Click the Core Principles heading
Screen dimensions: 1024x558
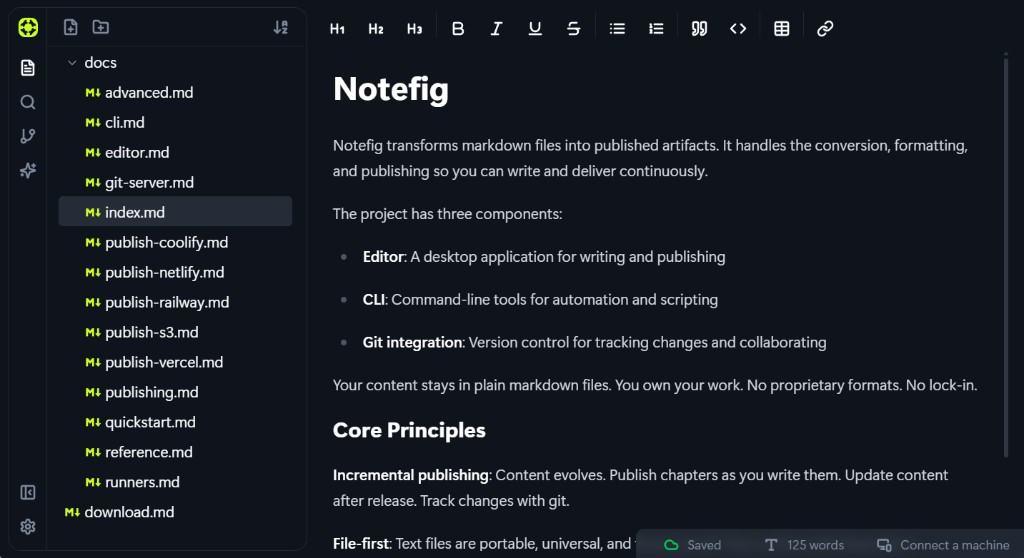coord(409,431)
